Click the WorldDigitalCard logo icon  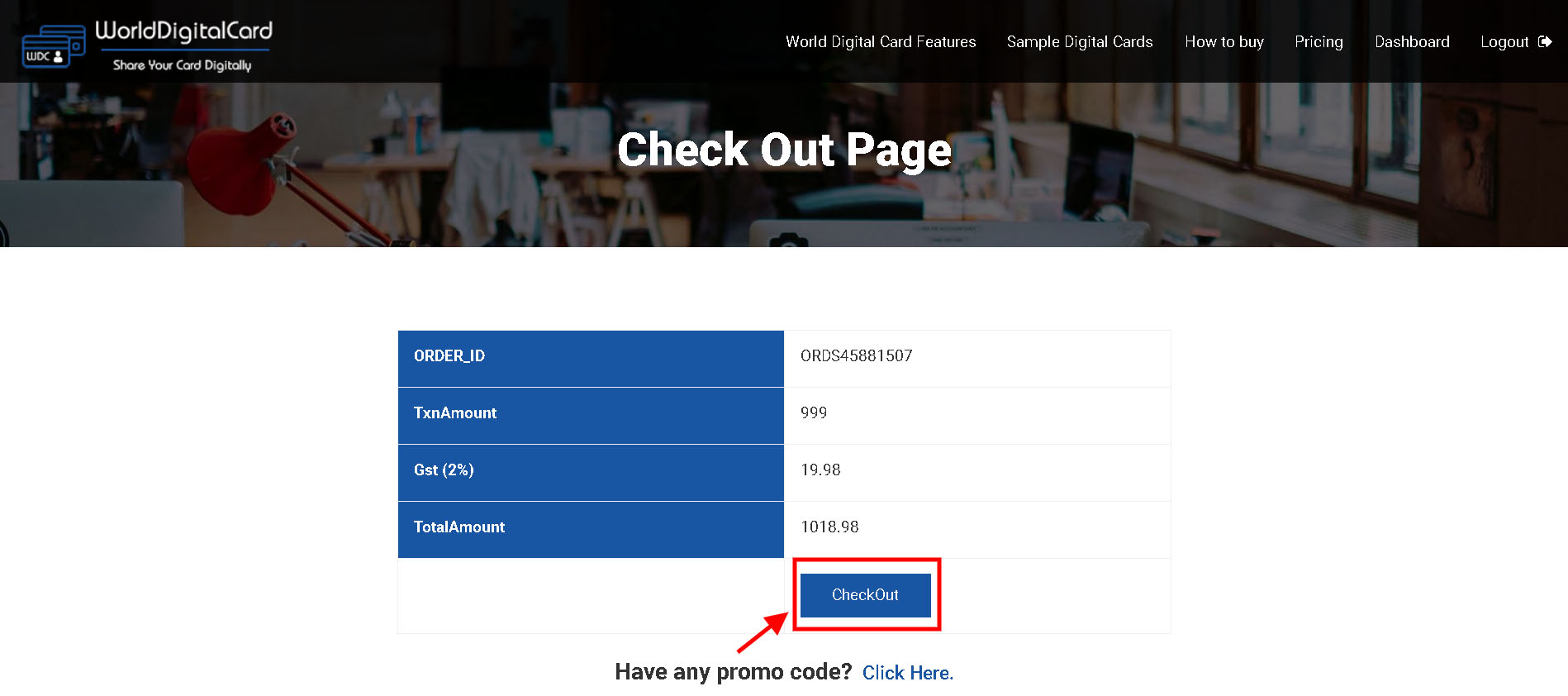(54, 46)
